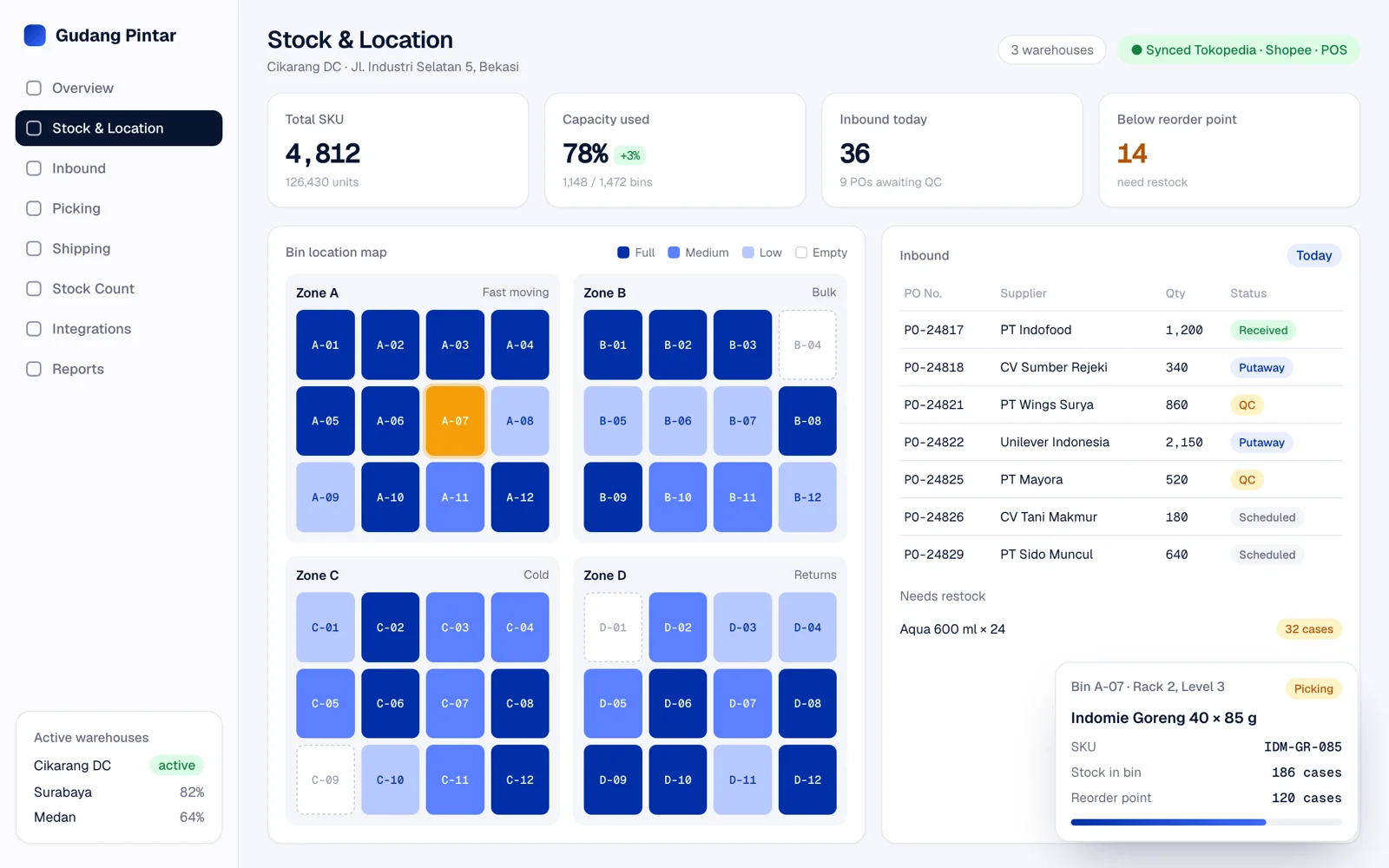Select empty bin B-04

tap(807, 345)
